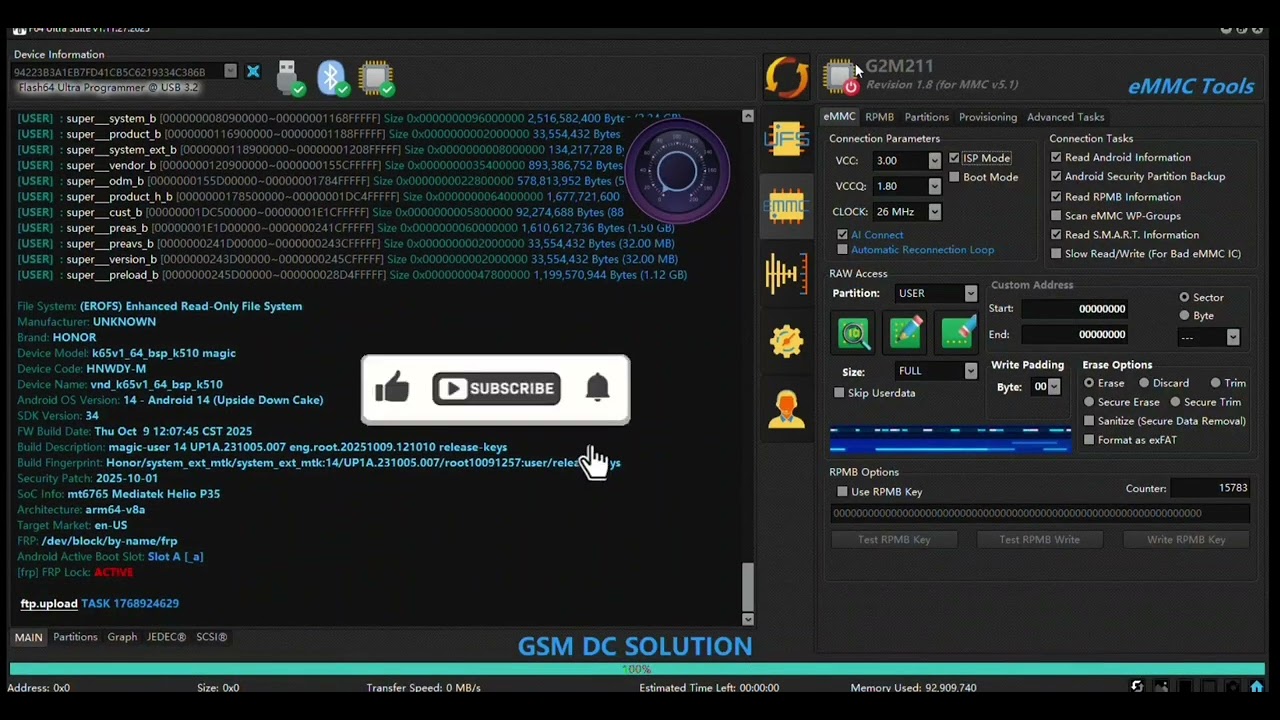Switch to the Partitions tab in eMMC Tools
1280x720 pixels.
point(926,117)
